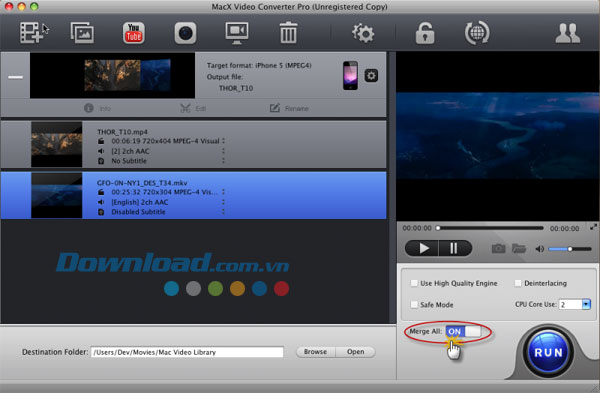
Task: Pause the preview video
Action: click(455, 248)
